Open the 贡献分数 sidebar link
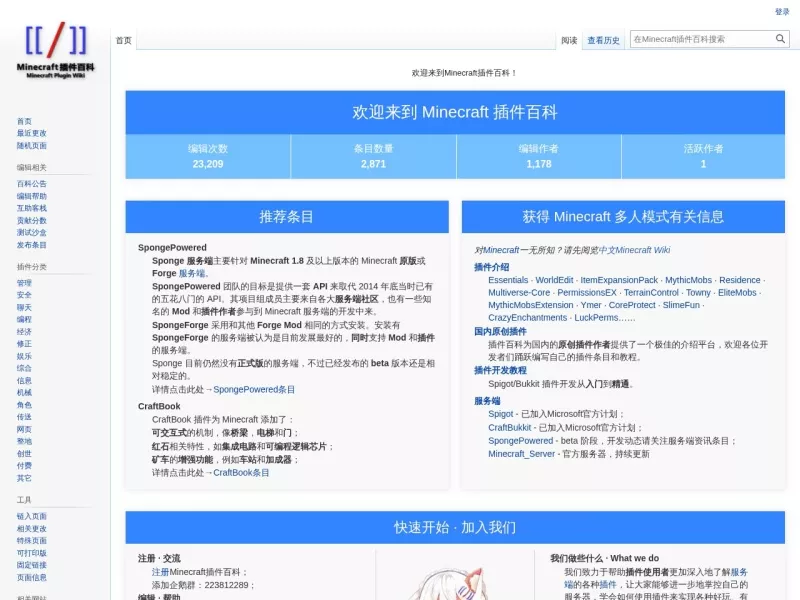Viewport: 800px width, 600px height. click(32, 220)
